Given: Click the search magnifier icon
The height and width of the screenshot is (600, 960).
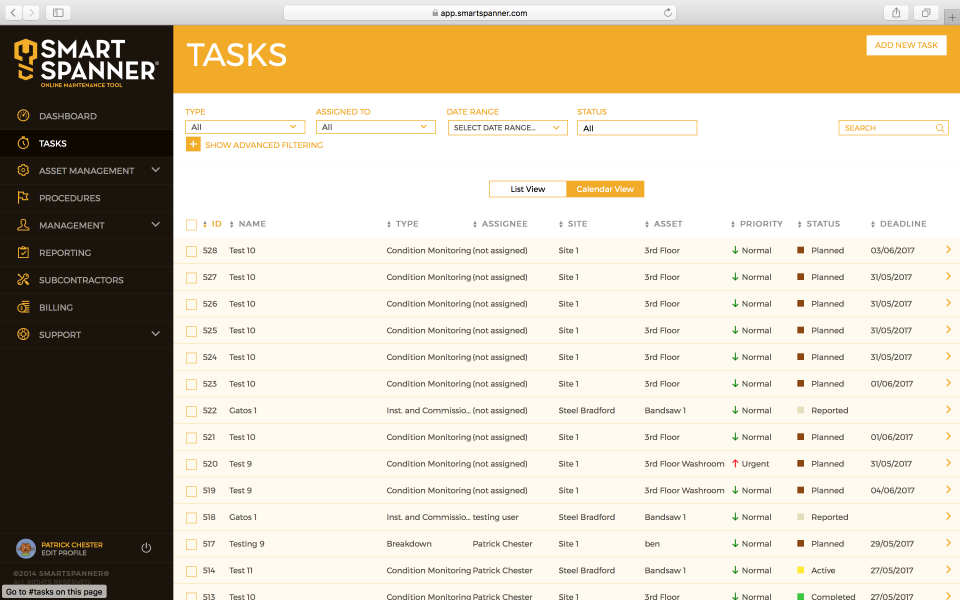Looking at the screenshot, I should coord(940,128).
